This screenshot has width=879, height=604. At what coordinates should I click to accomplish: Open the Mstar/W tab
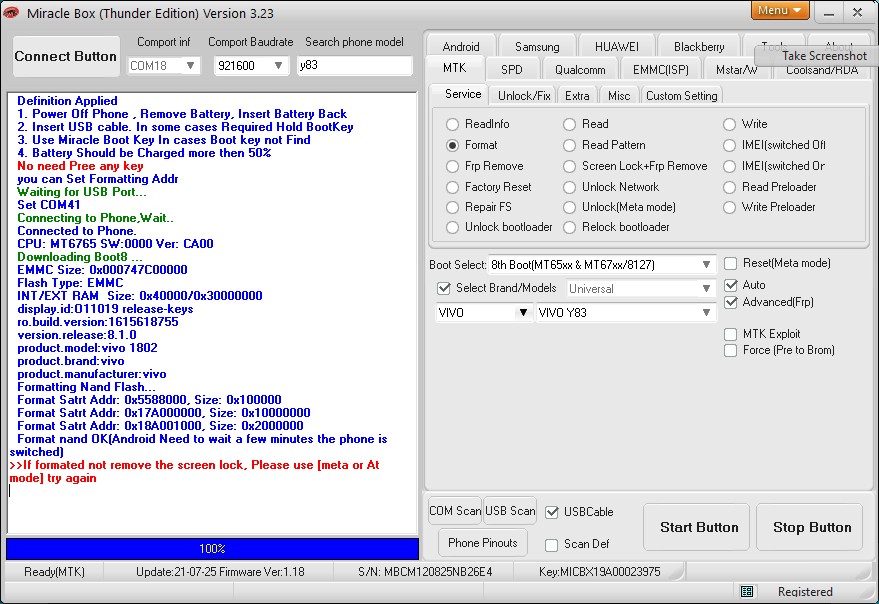point(737,70)
